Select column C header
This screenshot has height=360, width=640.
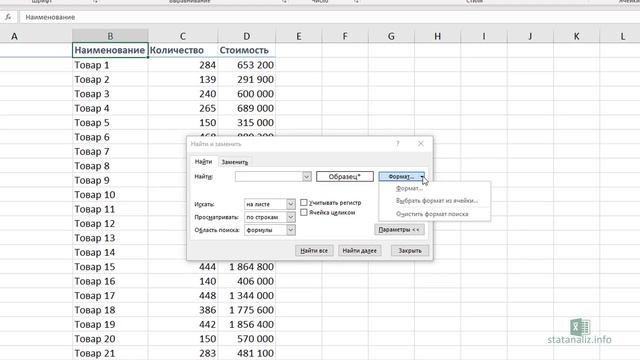tap(183, 36)
